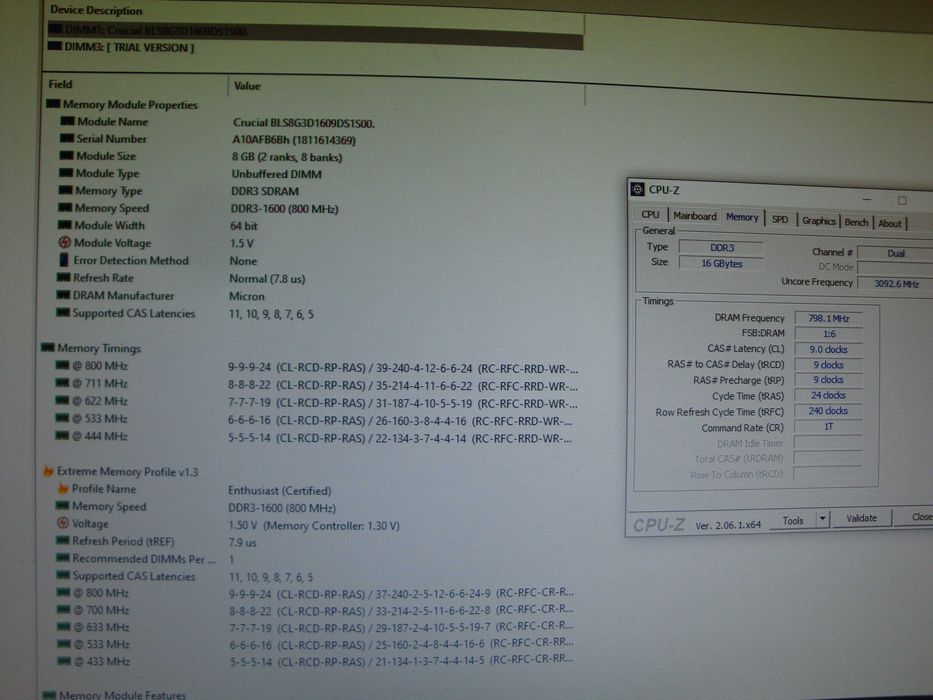933x700 pixels.
Task: Click the Refresh Rate chip icon
Action: [63, 277]
